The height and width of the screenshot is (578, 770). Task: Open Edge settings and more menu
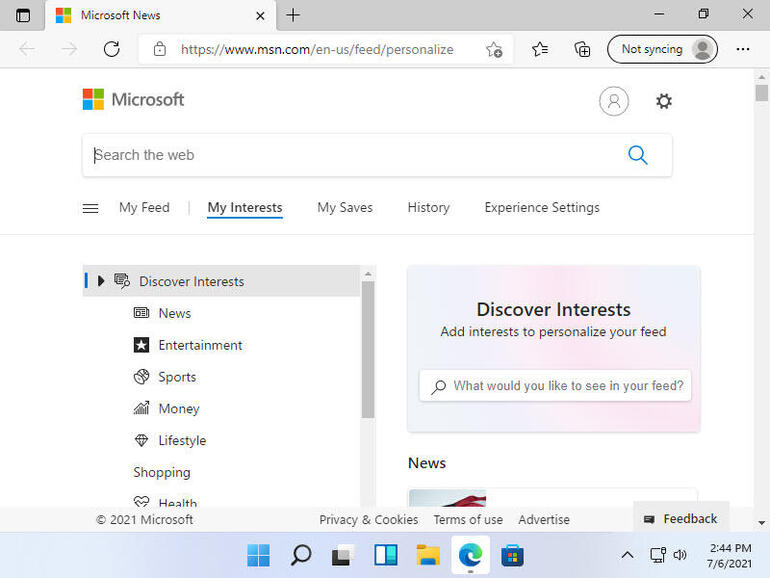click(x=742, y=49)
